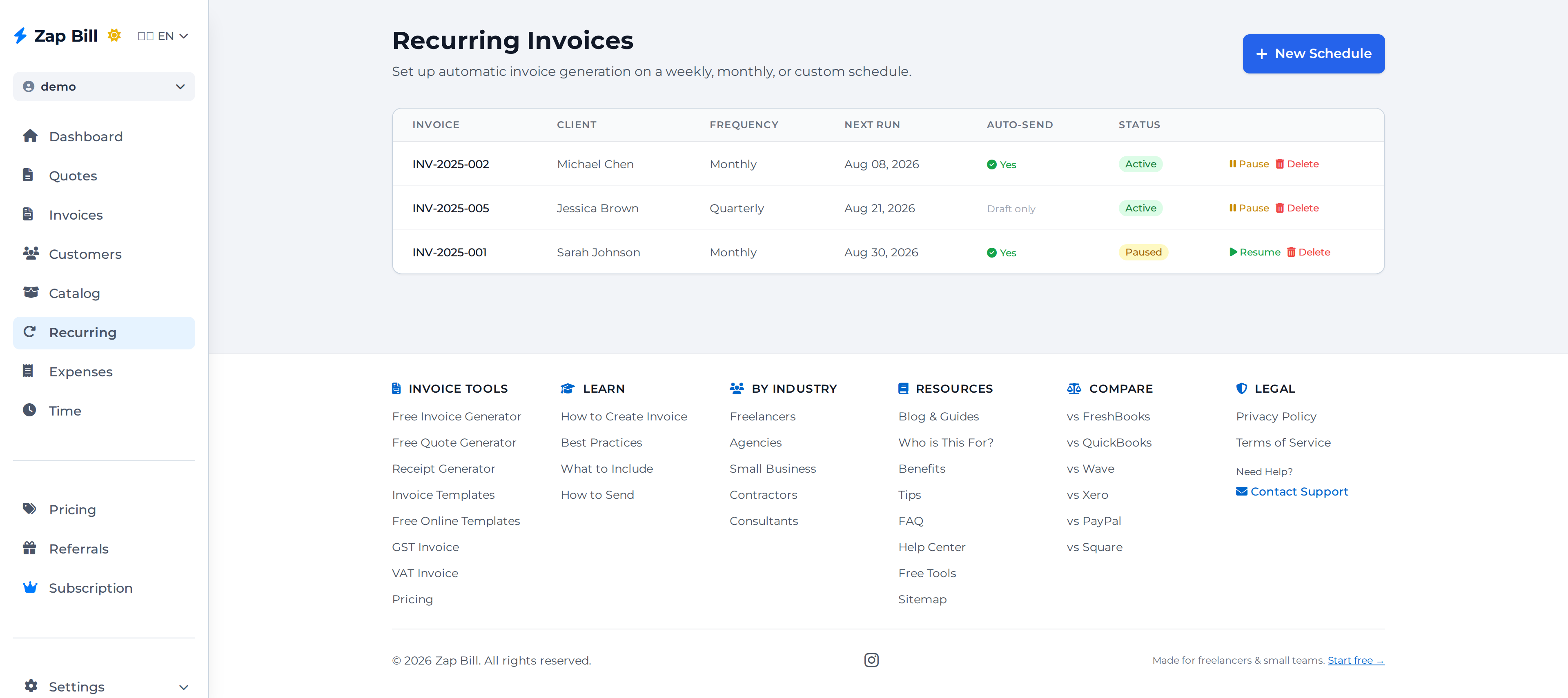Click the Referrals gift icon
Image resolution: width=1568 pixels, height=698 pixels.
pos(29,548)
